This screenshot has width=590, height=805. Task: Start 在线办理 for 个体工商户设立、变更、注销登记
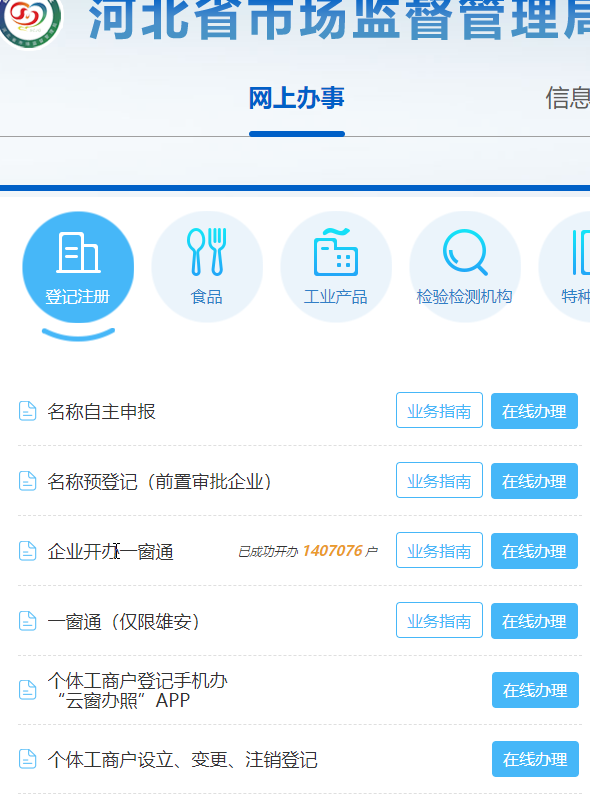(535, 759)
